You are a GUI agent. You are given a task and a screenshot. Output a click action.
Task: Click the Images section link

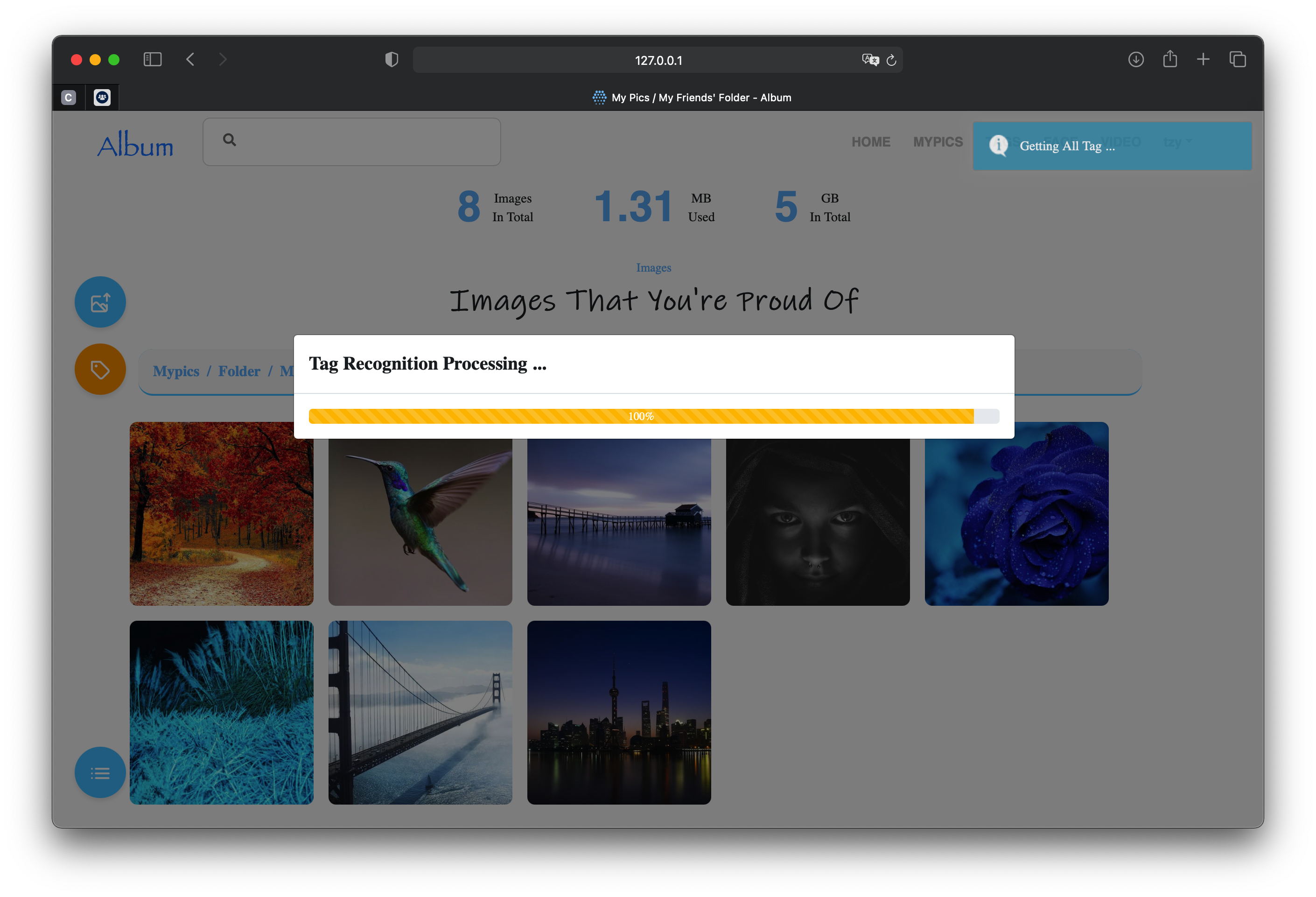[x=653, y=267]
